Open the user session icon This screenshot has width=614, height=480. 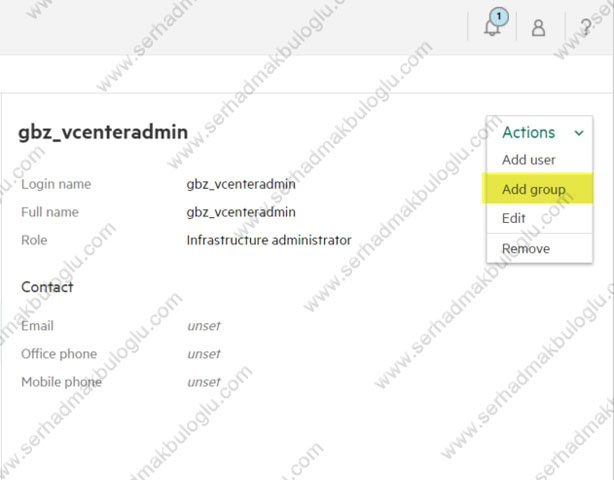[x=538, y=28]
